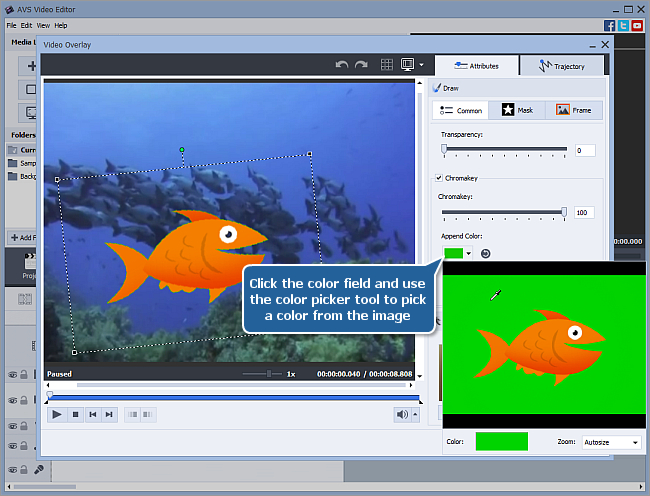Click the volume speaker icon
Viewport: 650px width, 496px height.
click(x=402, y=414)
